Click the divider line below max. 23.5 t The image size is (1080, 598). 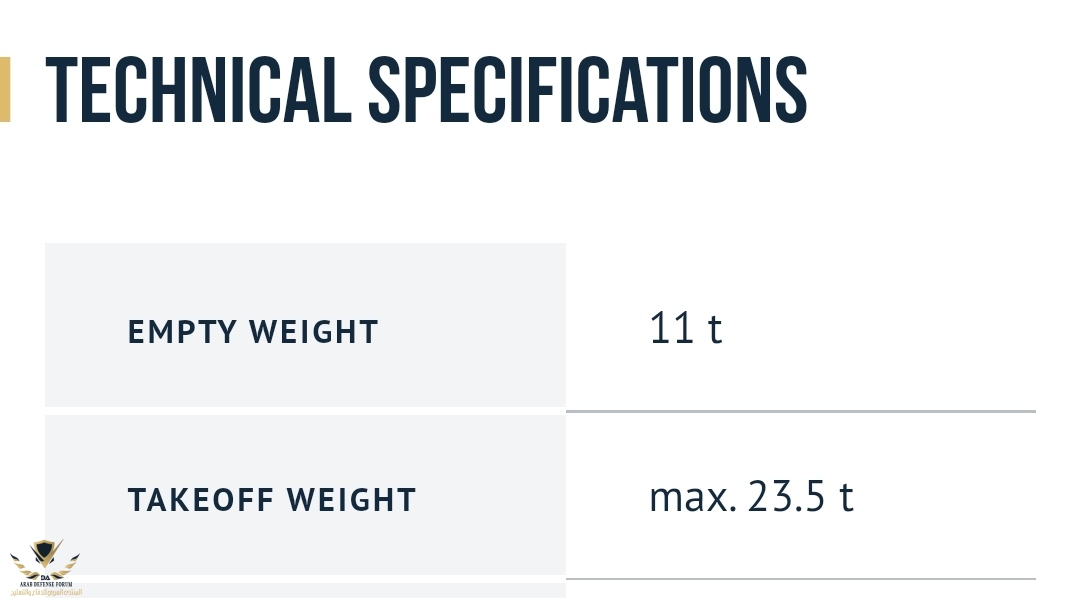click(800, 579)
